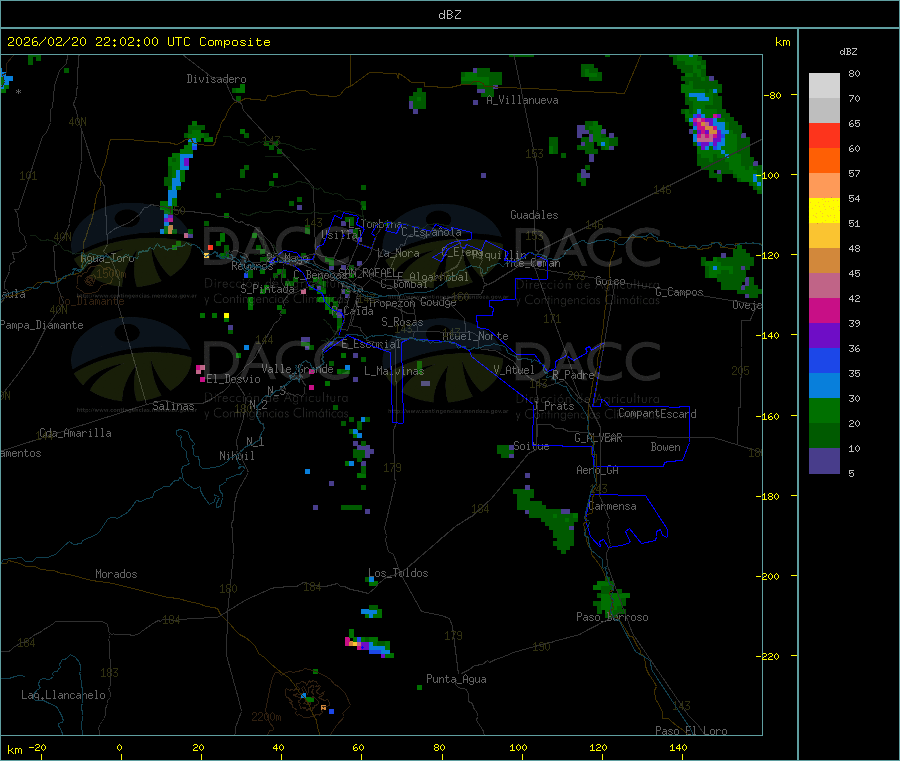The width and height of the screenshot is (900, 761).
Task: Click the Soitue location label
Action: (x=531, y=446)
